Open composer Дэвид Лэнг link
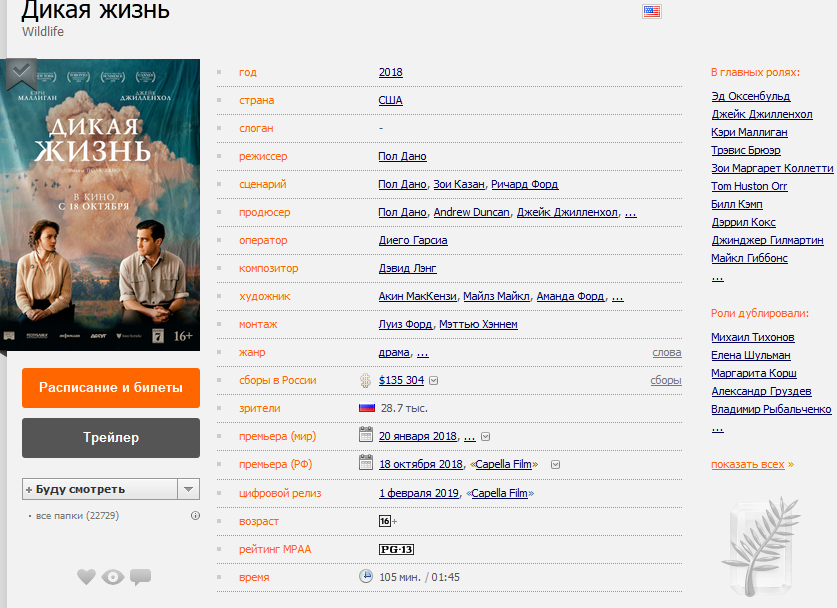837x608 pixels. click(x=408, y=269)
